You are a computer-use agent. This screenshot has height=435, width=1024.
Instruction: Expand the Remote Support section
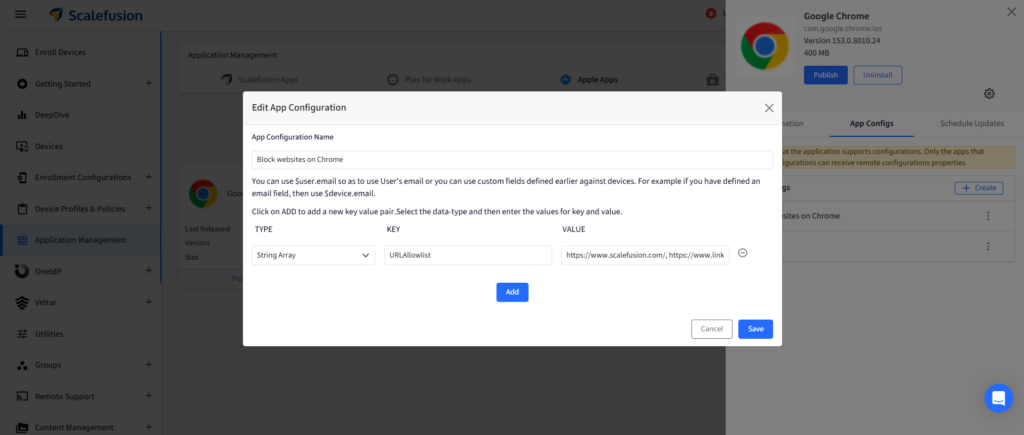(x=149, y=396)
